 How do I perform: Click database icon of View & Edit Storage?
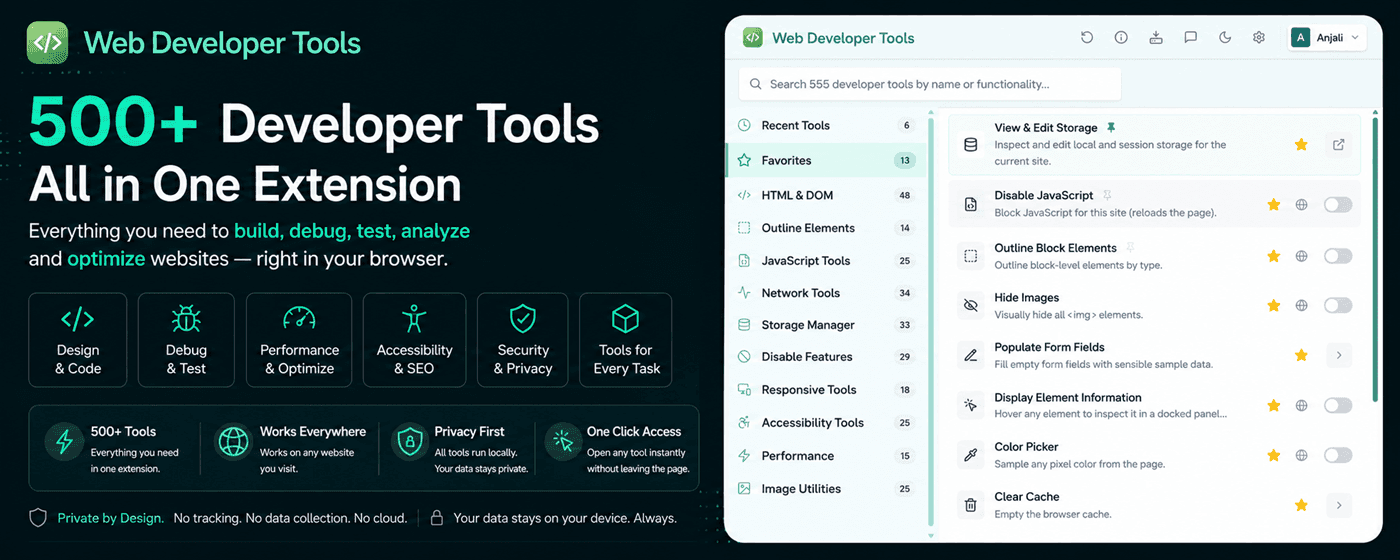[x=970, y=145]
